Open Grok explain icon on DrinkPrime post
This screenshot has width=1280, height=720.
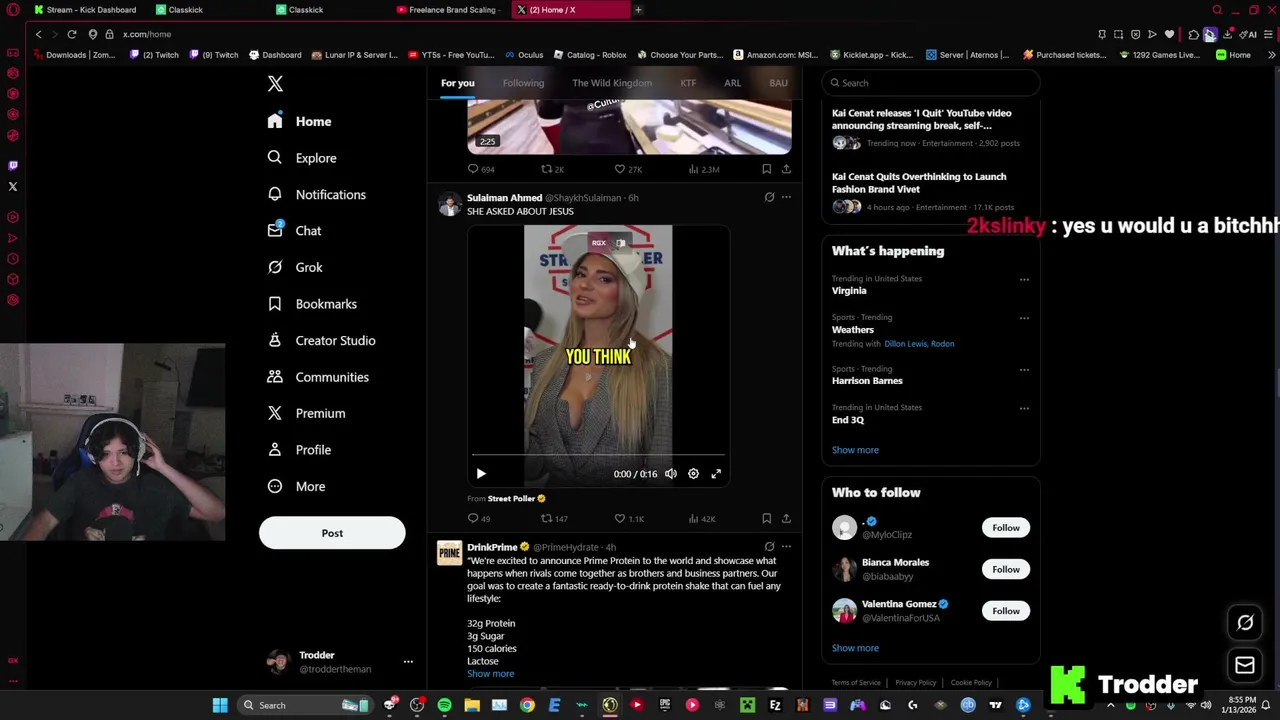769,547
